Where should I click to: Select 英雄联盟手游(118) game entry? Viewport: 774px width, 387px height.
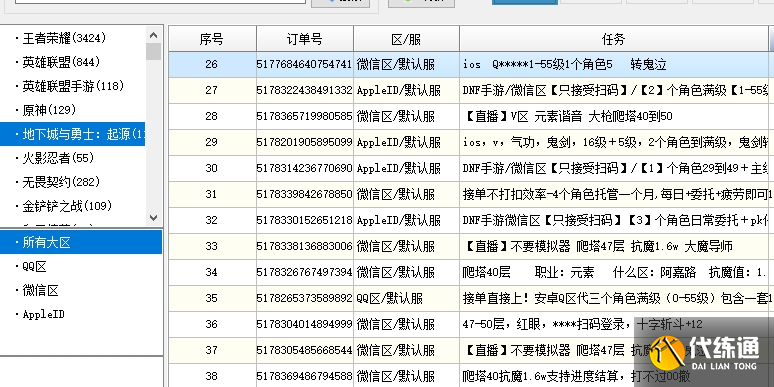click(x=73, y=86)
